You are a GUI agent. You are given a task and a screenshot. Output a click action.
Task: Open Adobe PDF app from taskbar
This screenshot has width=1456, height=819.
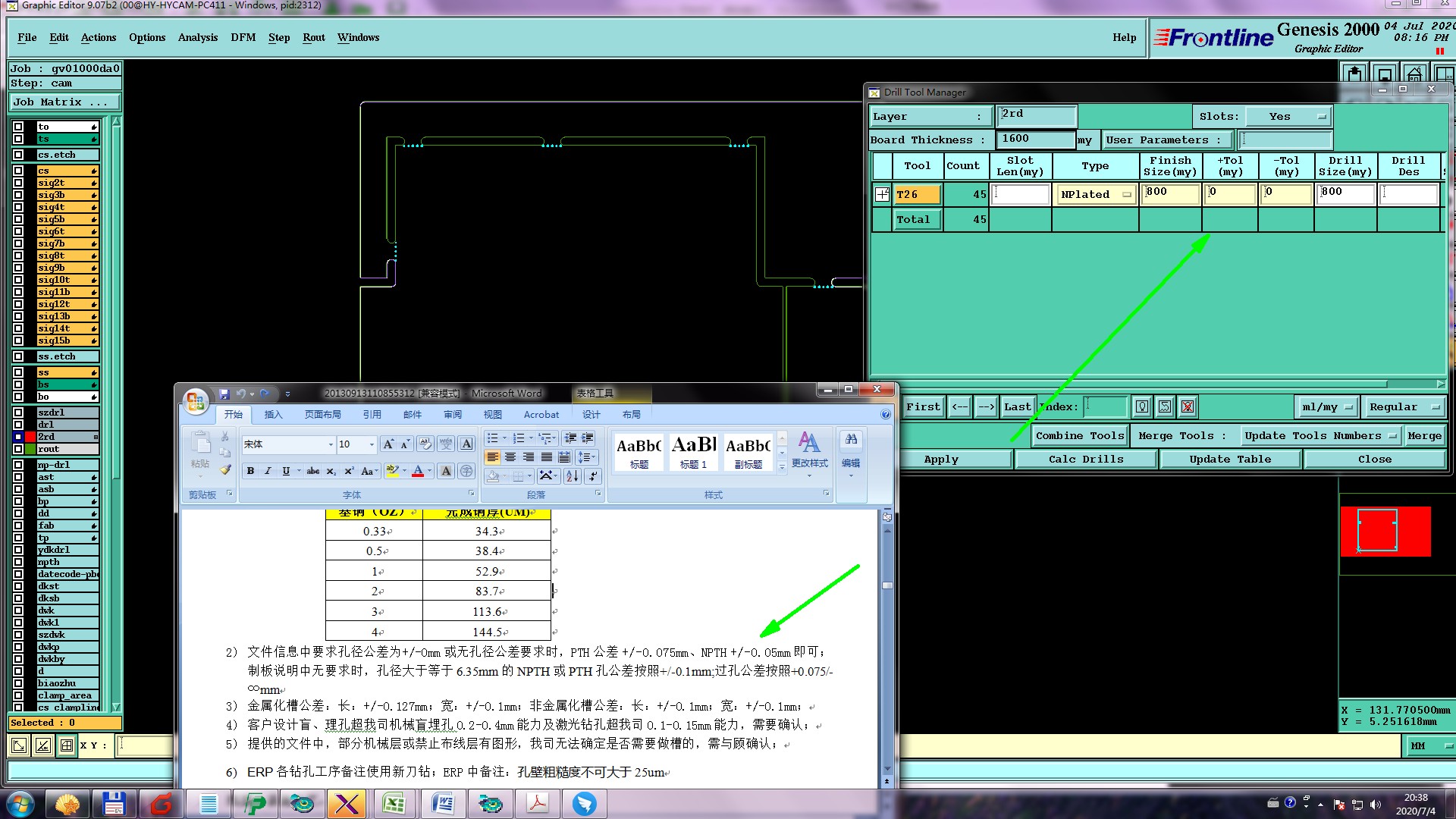coord(538,803)
